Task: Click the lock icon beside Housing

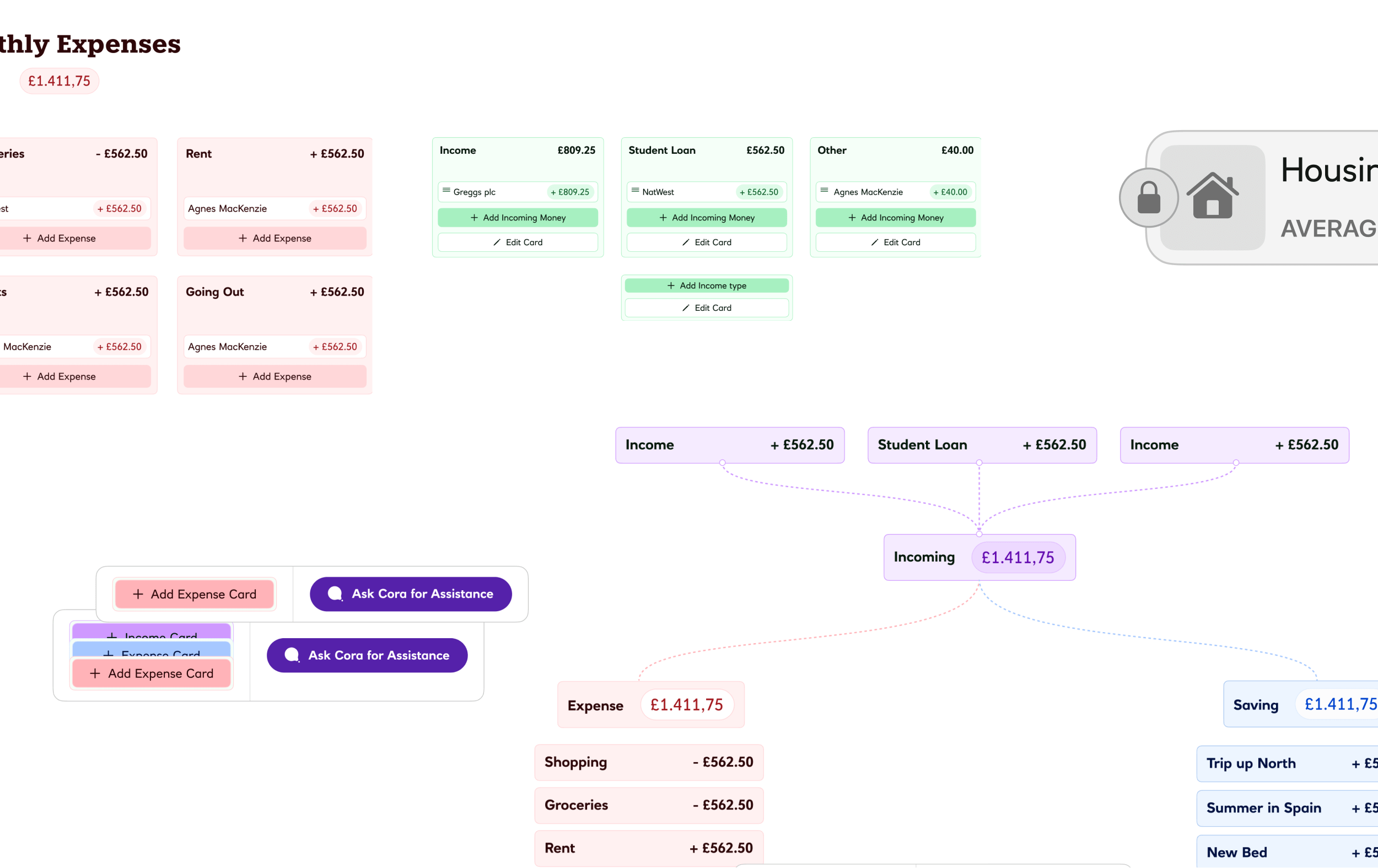Action: [x=1148, y=197]
